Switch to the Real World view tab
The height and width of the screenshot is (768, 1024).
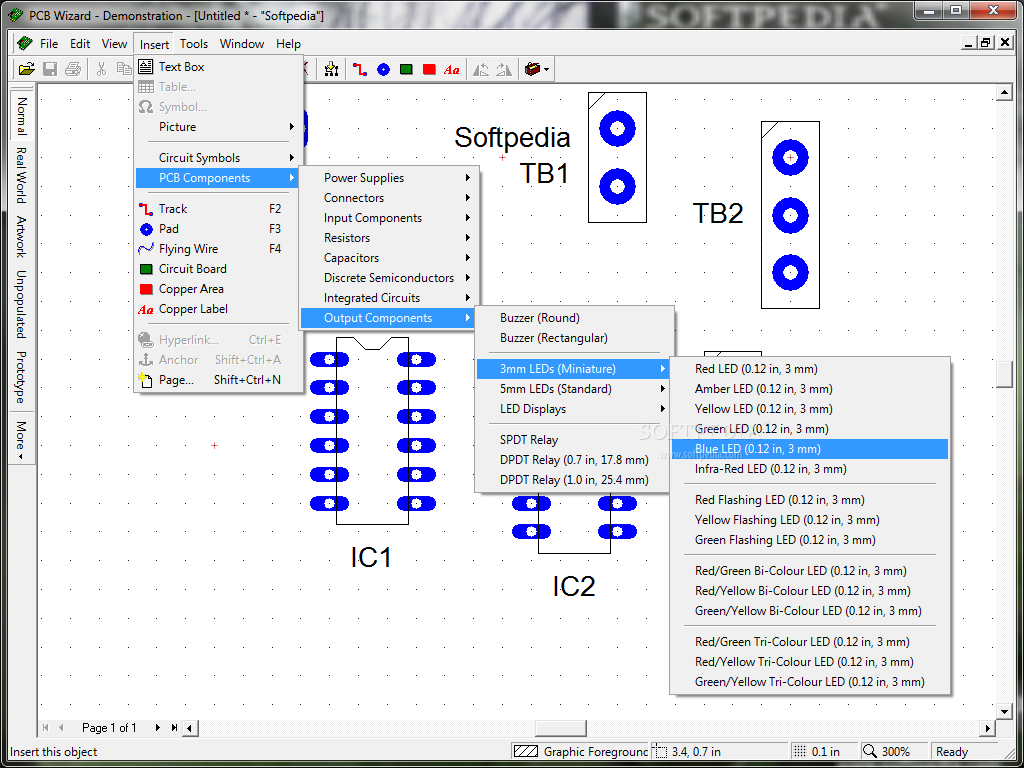[x=22, y=175]
